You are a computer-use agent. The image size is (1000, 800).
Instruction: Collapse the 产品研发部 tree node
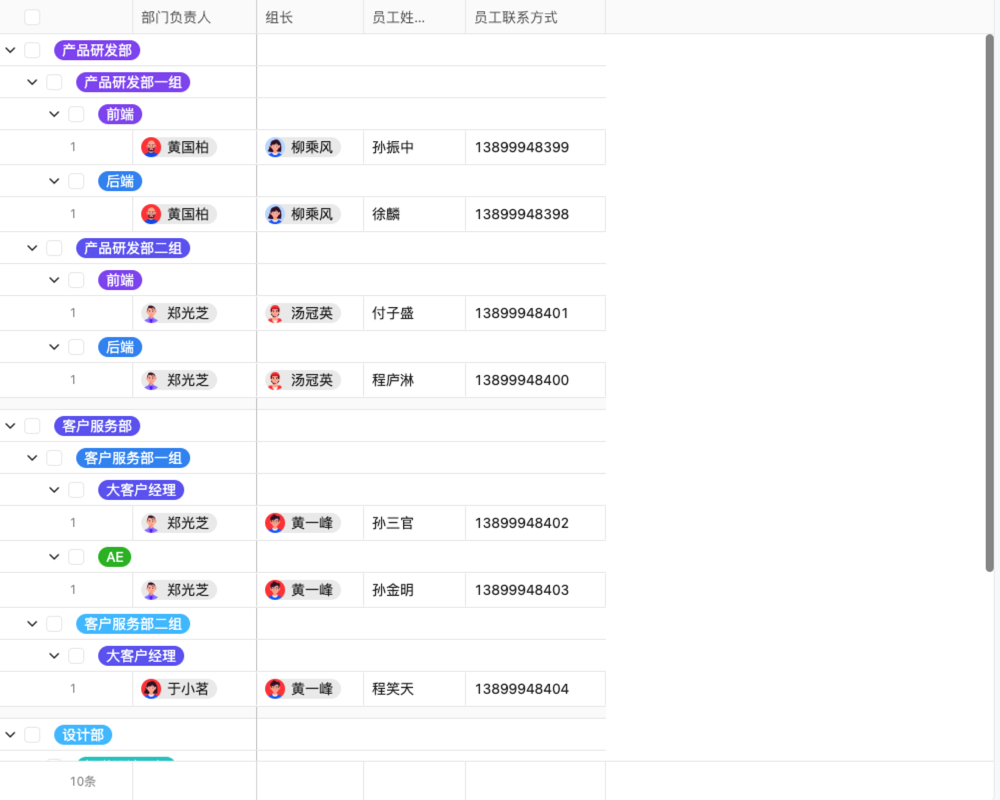point(9,49)
